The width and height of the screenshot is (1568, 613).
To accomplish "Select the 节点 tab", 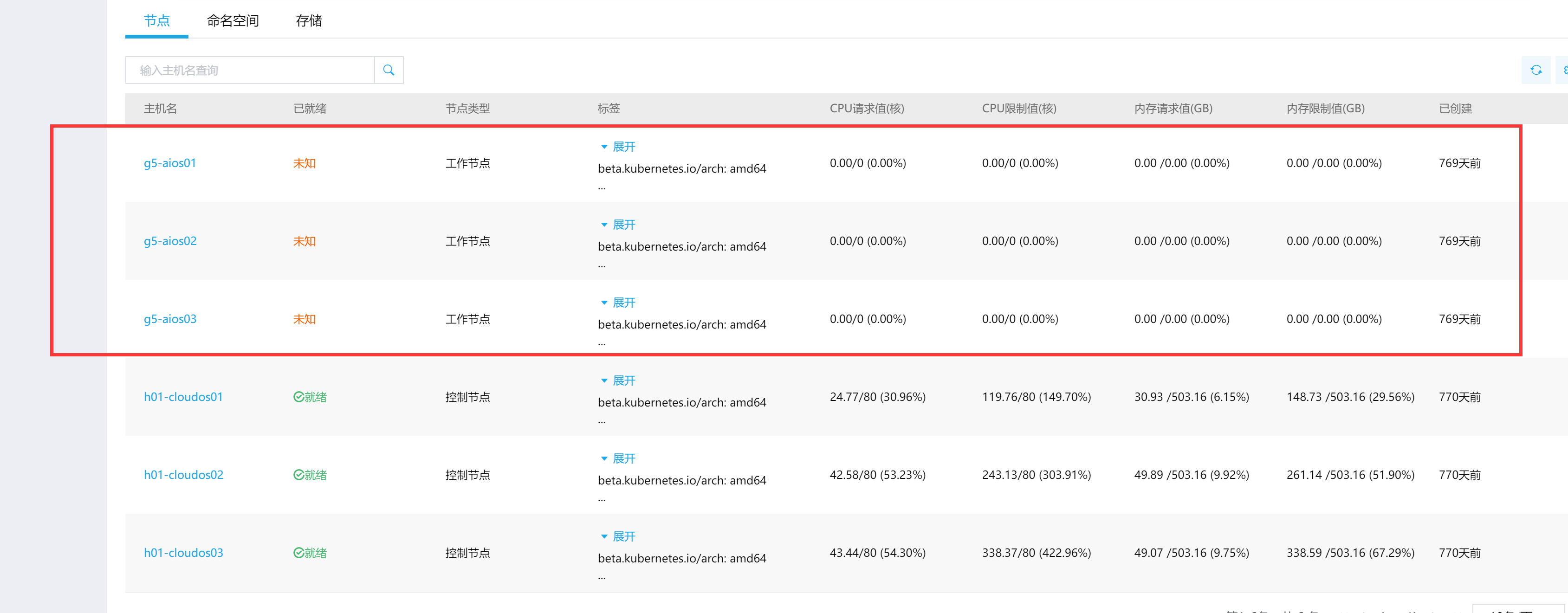I will [156, 21].
